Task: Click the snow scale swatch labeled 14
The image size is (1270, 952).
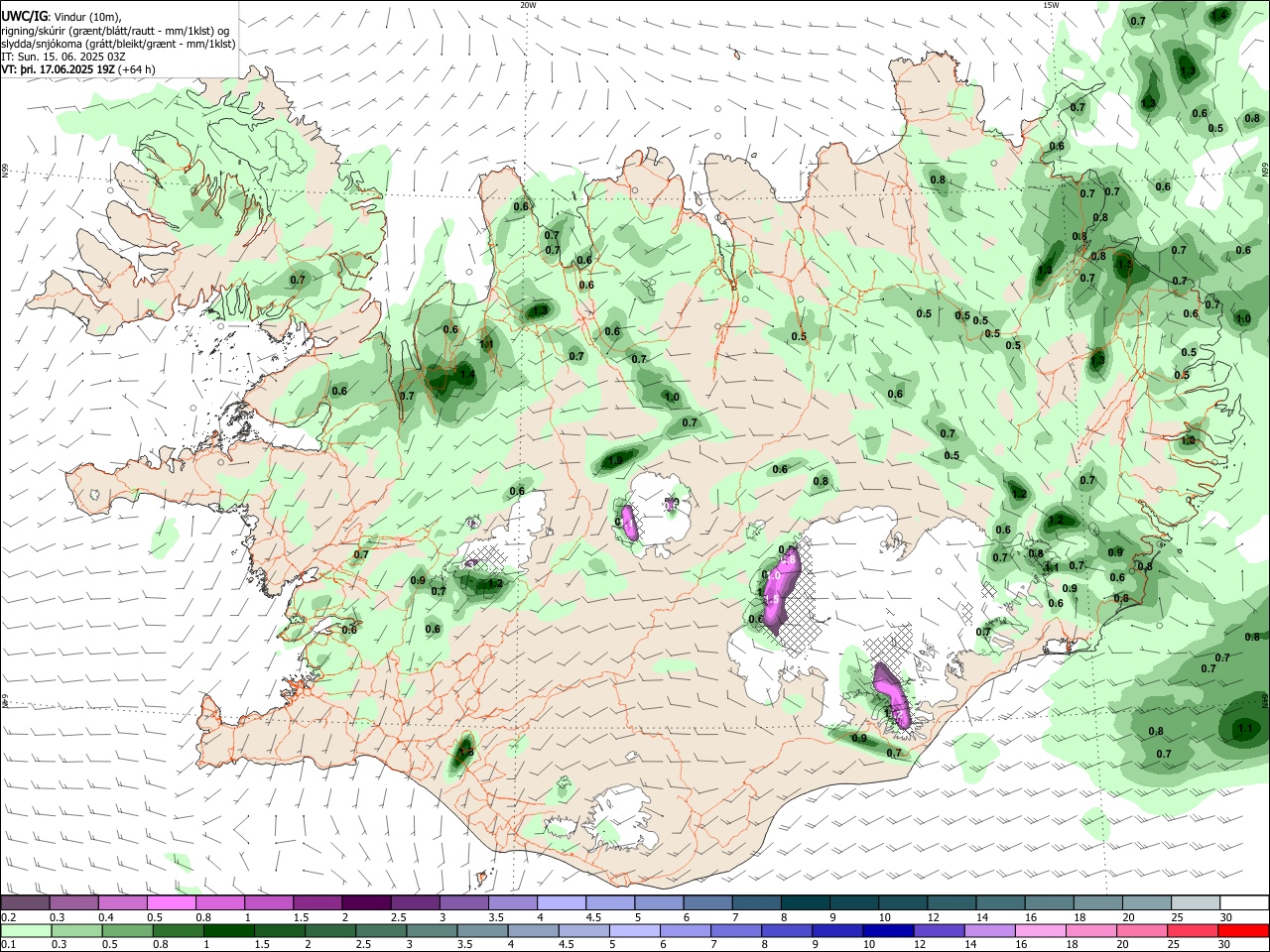Action: [x=1001, y=903]
